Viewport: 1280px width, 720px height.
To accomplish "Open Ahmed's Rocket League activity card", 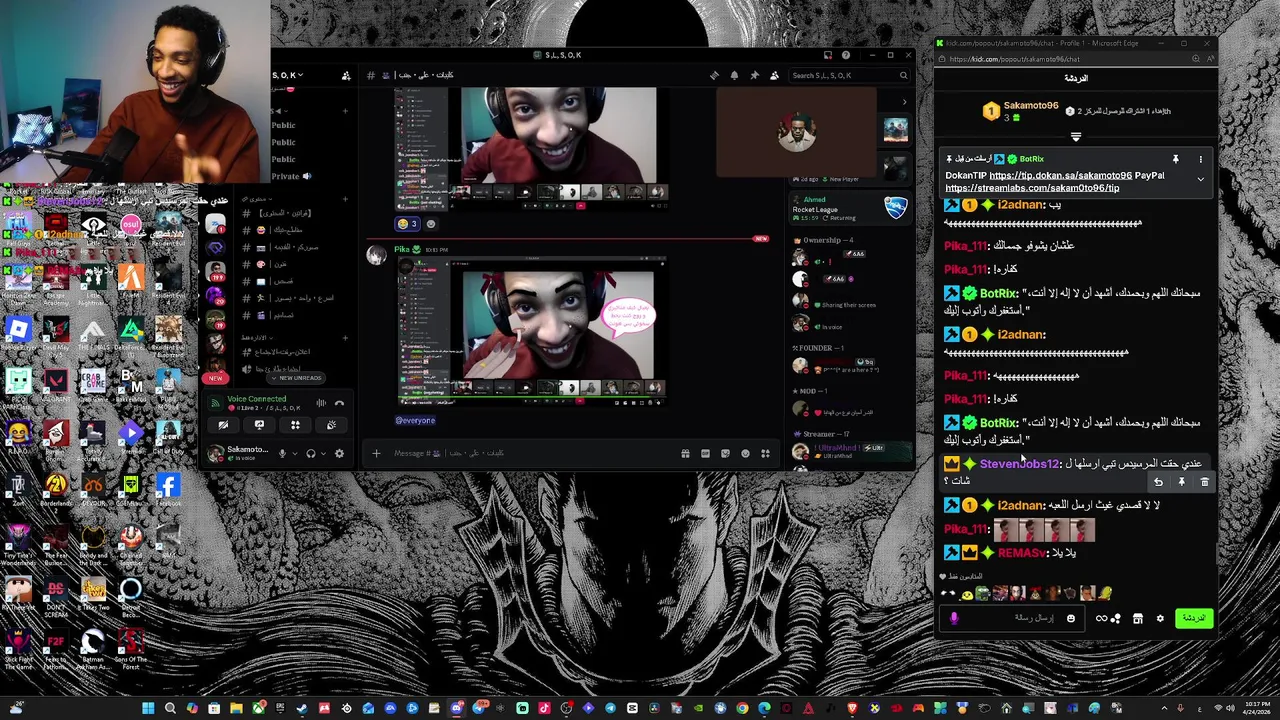I will tap(852, 208).
